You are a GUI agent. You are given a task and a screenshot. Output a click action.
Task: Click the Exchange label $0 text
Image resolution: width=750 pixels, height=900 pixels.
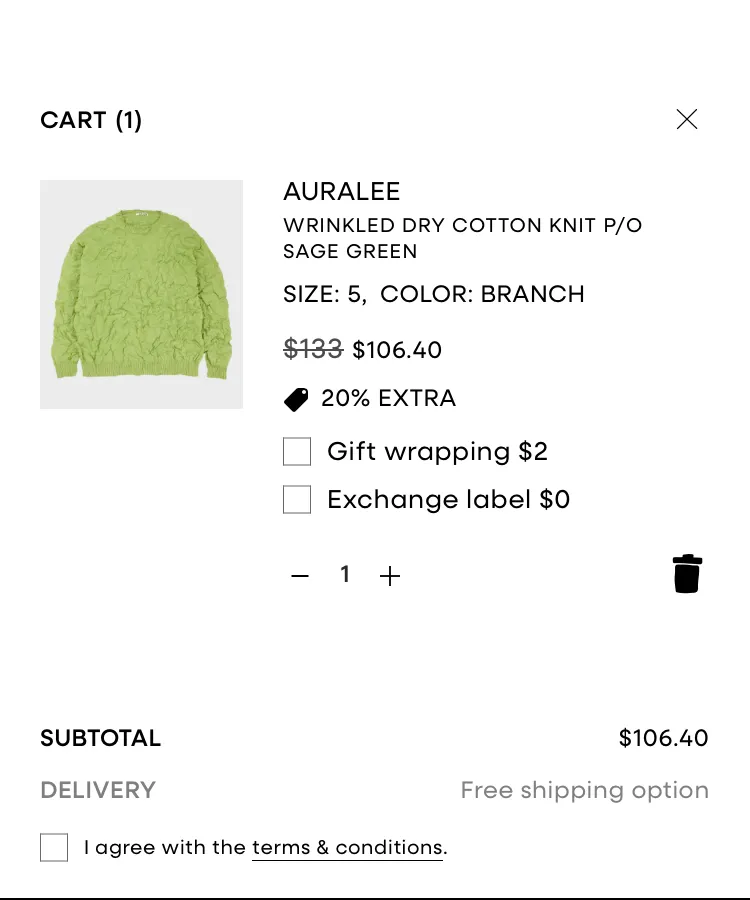448,499
